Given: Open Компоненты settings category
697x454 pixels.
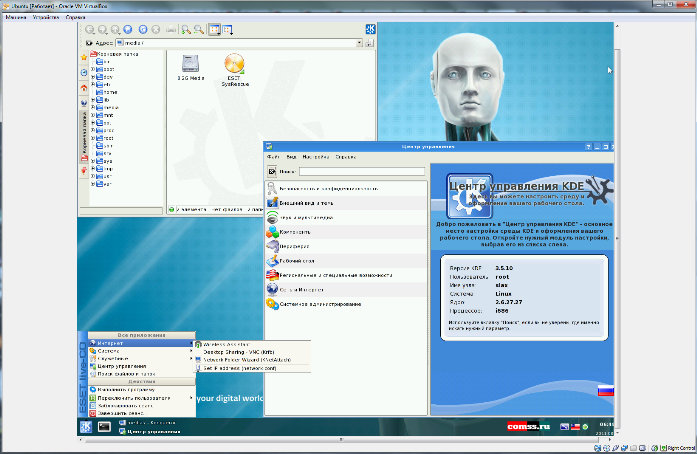Looking at the screenshot, I should pos(346,232).
